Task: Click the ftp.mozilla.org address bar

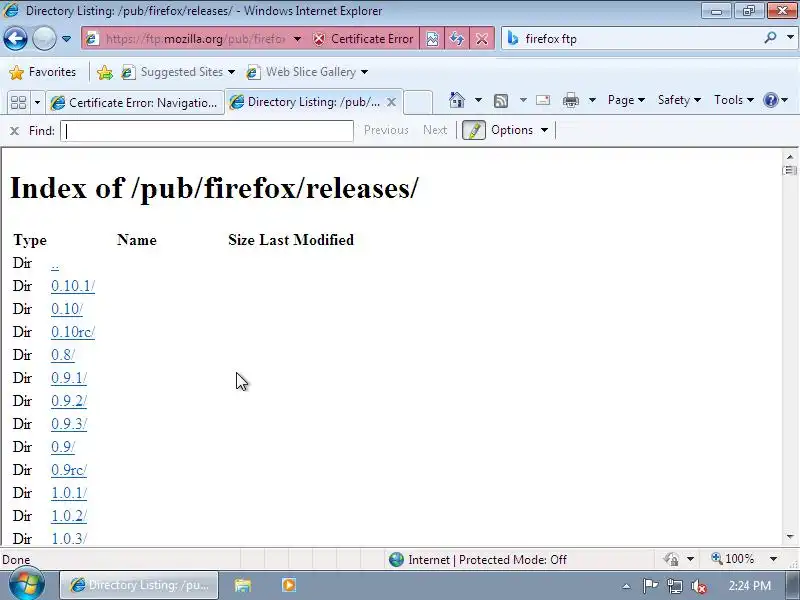Action: coord(194,39)
